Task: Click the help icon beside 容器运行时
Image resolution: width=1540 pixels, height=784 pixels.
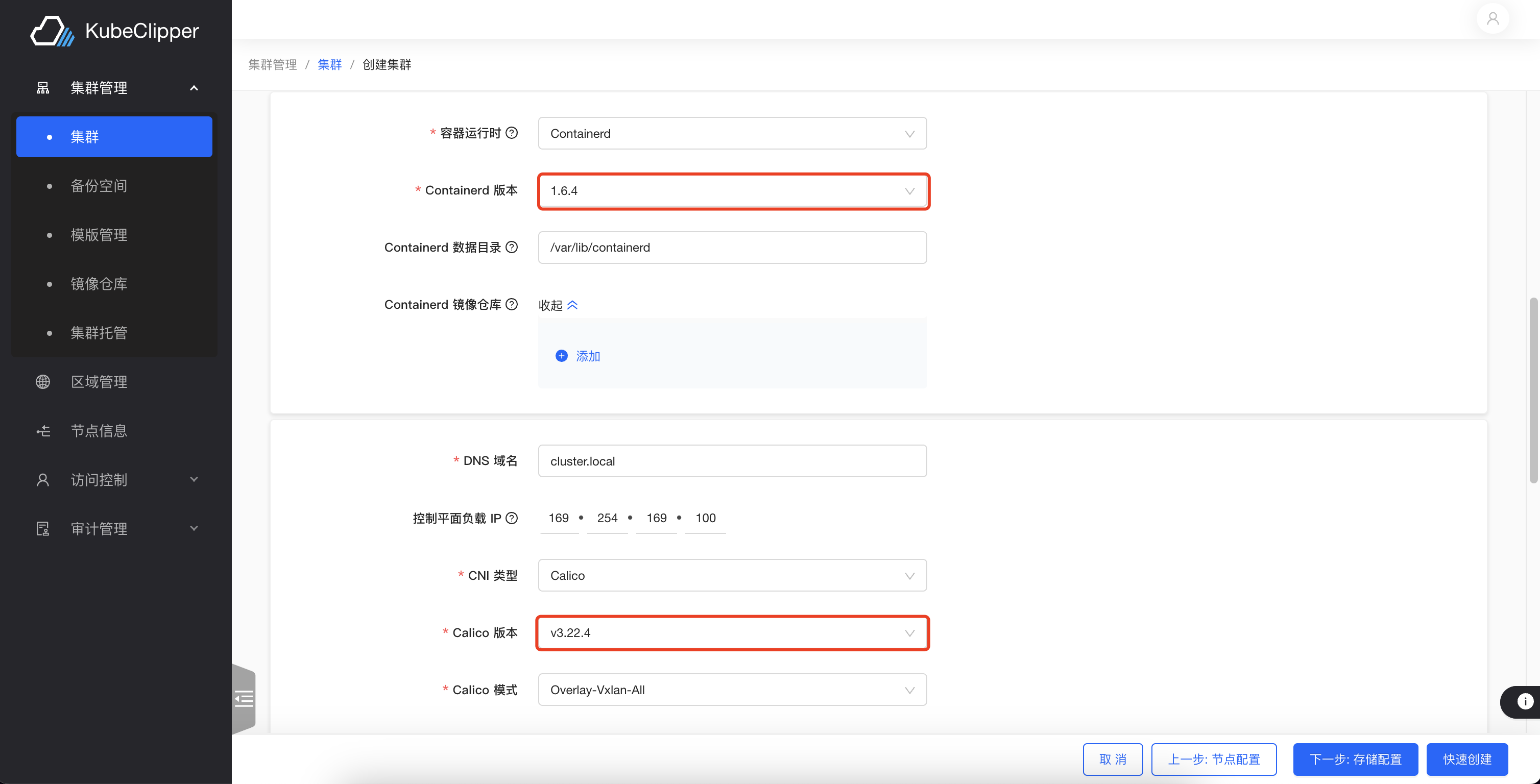Action: point(512,133)
